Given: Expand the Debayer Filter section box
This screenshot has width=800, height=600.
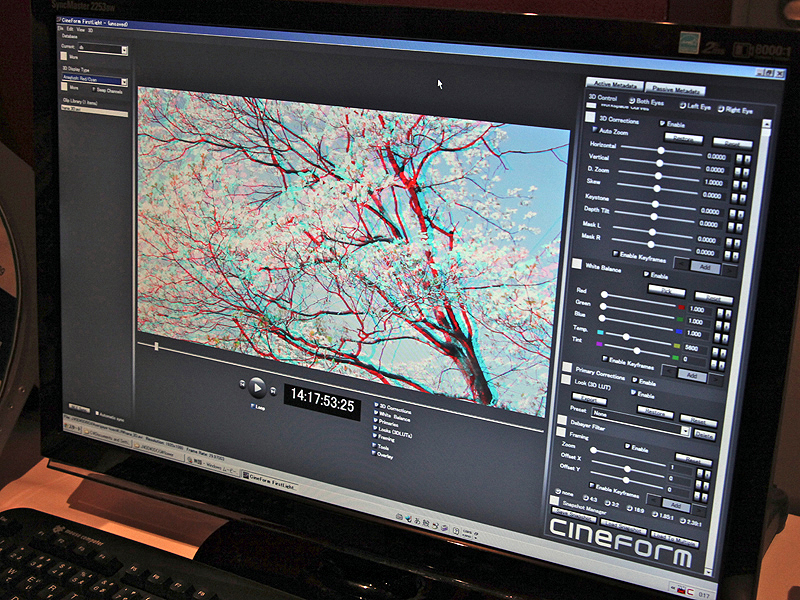Looking at the screenshot, I should (562, 420).
